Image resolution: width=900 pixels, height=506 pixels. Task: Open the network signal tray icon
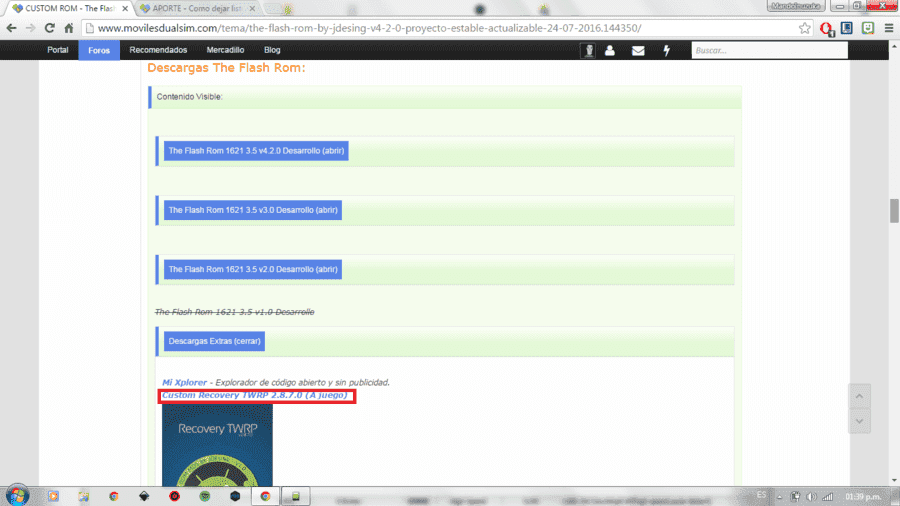click(828, 497)
